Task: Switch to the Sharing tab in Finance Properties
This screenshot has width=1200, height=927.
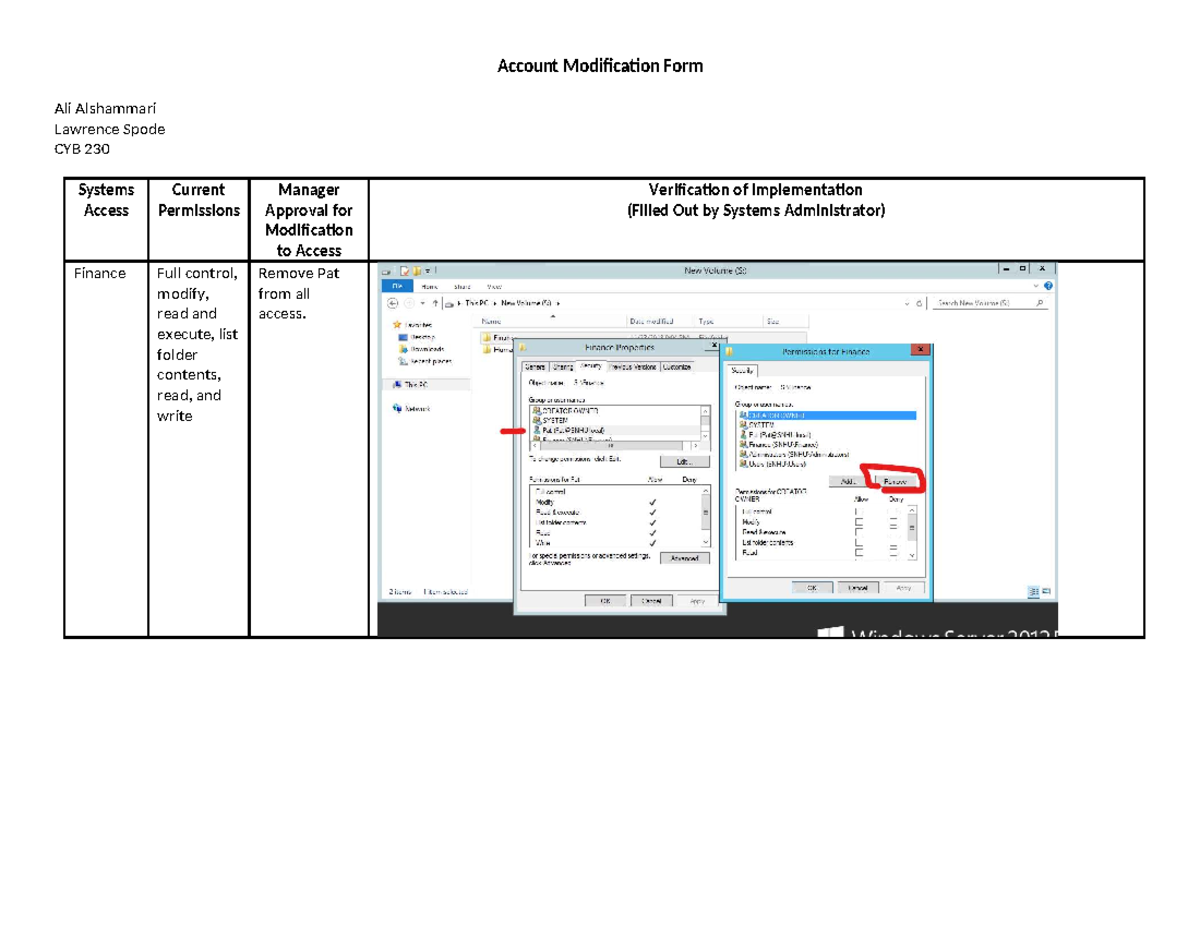Action: pos(563,367)
